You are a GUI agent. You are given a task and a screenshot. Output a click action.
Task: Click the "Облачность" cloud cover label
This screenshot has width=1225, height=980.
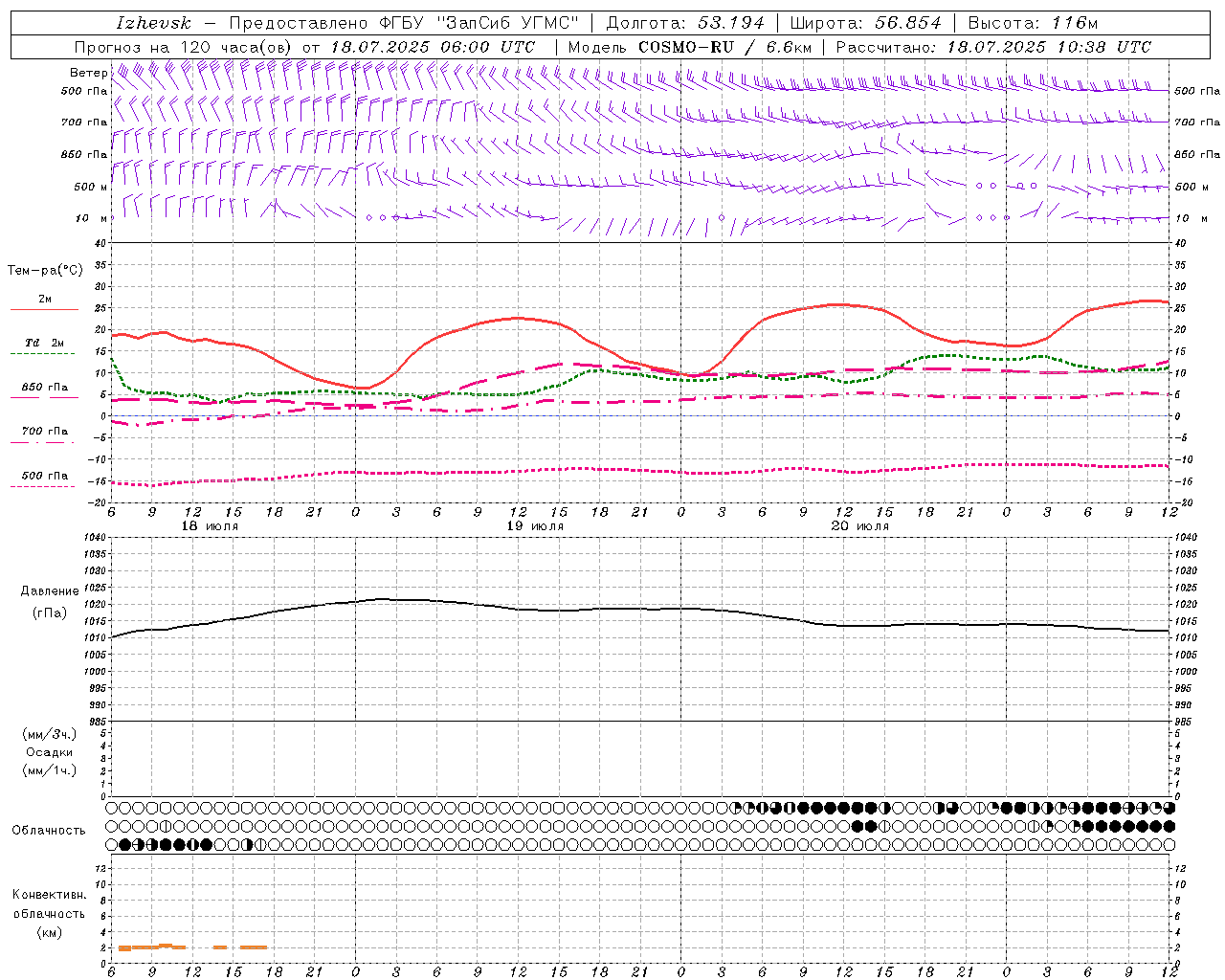pyautogui.click(x=49, y=830)
